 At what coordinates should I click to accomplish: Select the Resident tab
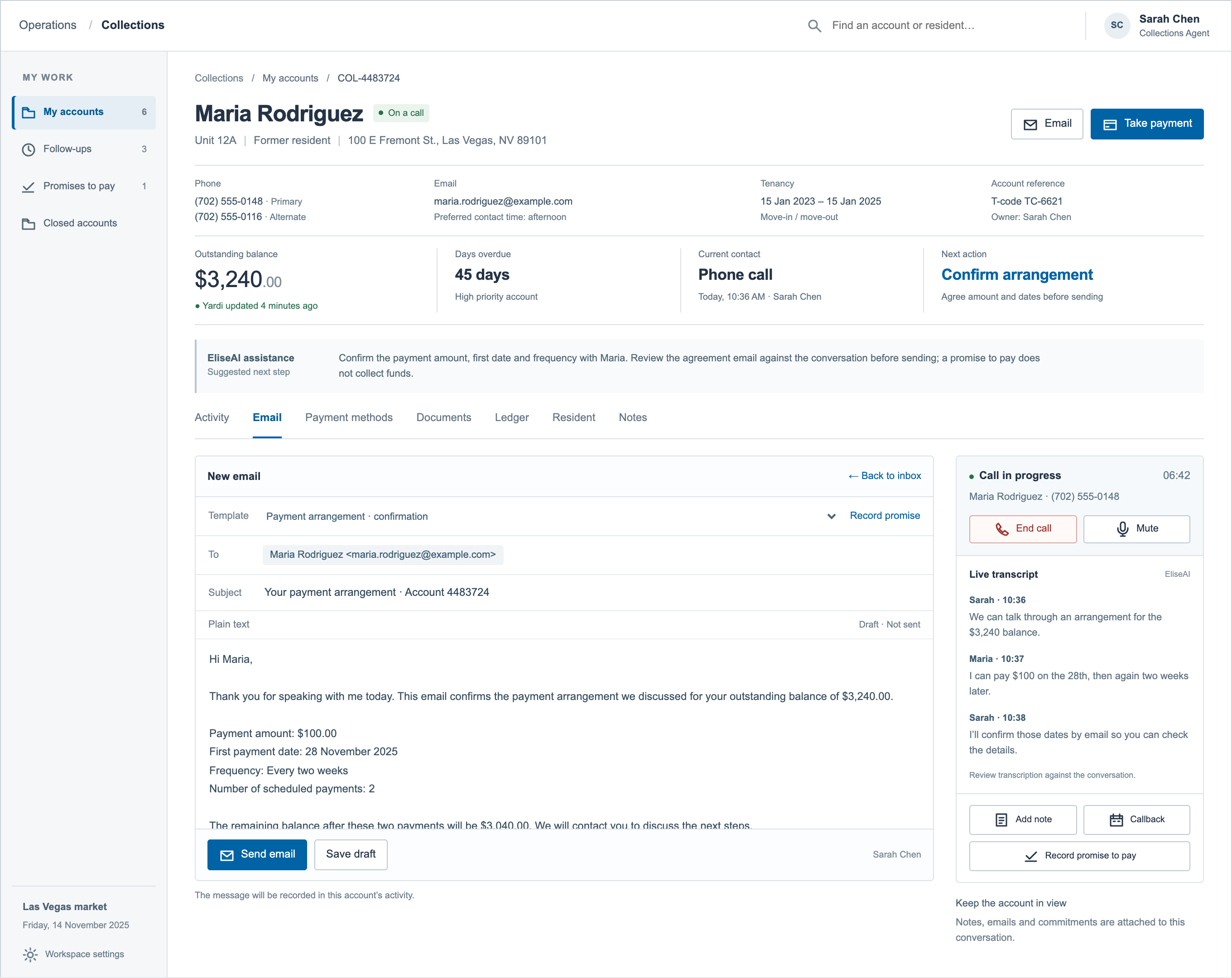(574, 417)
